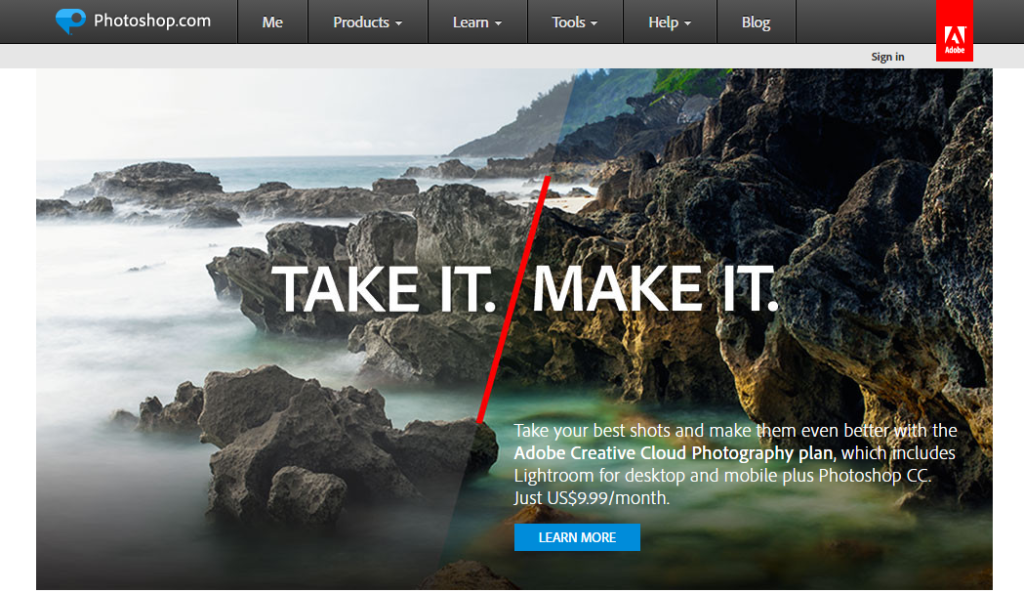1024x593 pixels.
Task: Click the LEARN MORE button
Action: pyautogui.click(x=577, y=537)
